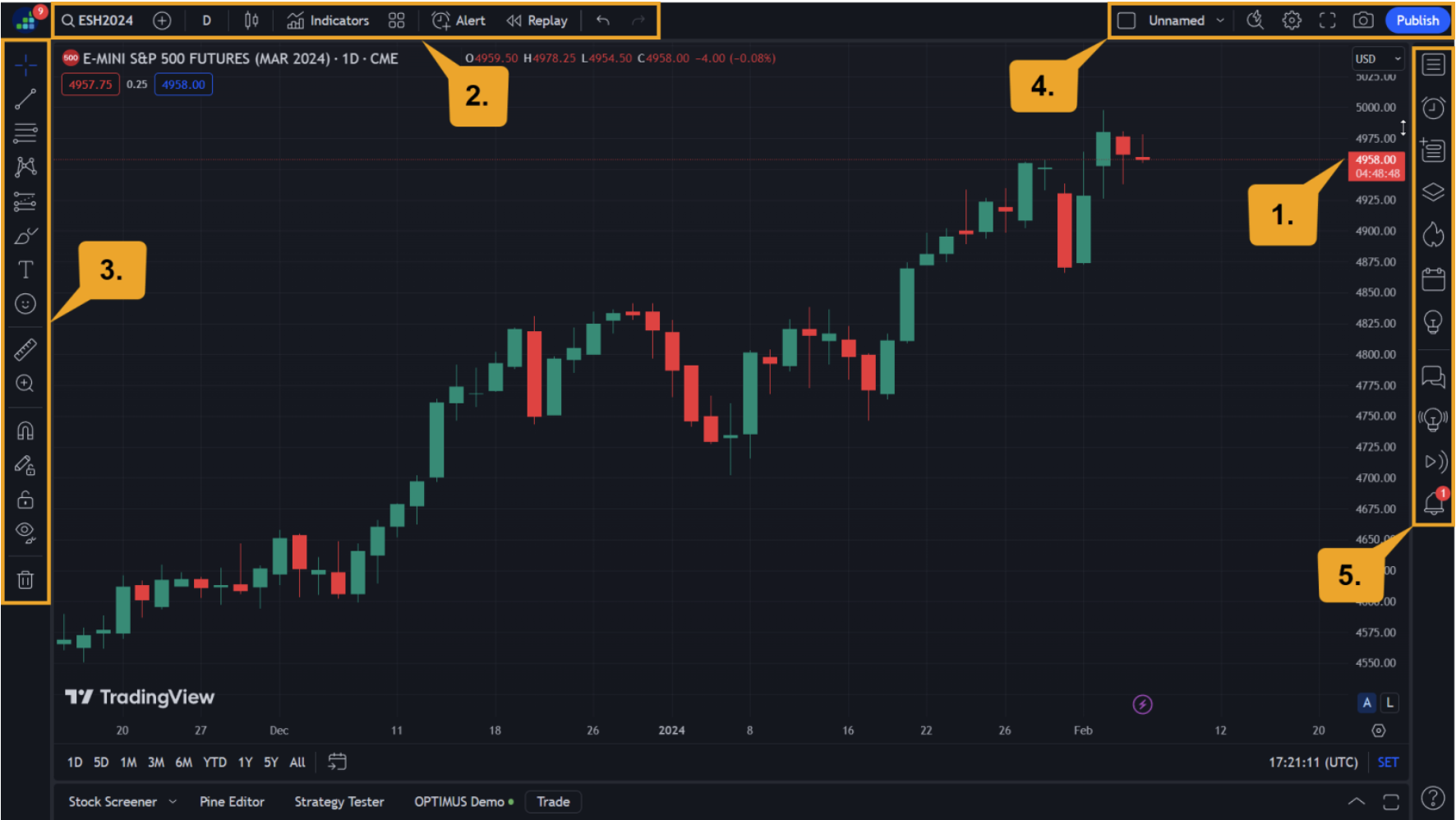The width and height of the screenshot is (1456, 820).
Task: Click the Trade button
Action: (x=553, y=801)
